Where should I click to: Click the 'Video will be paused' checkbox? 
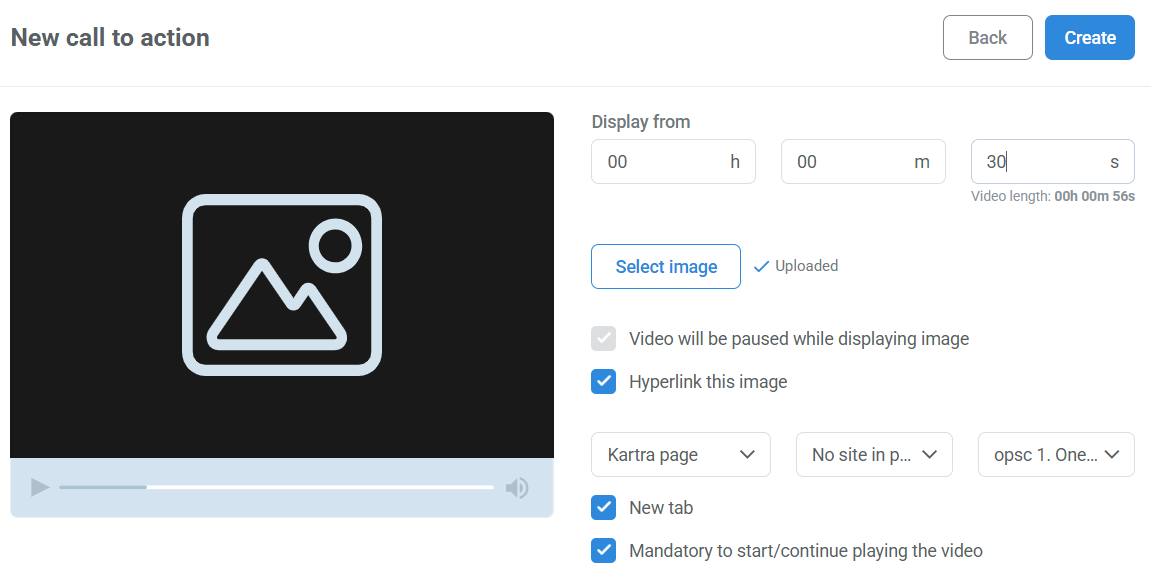coord(603,338)
